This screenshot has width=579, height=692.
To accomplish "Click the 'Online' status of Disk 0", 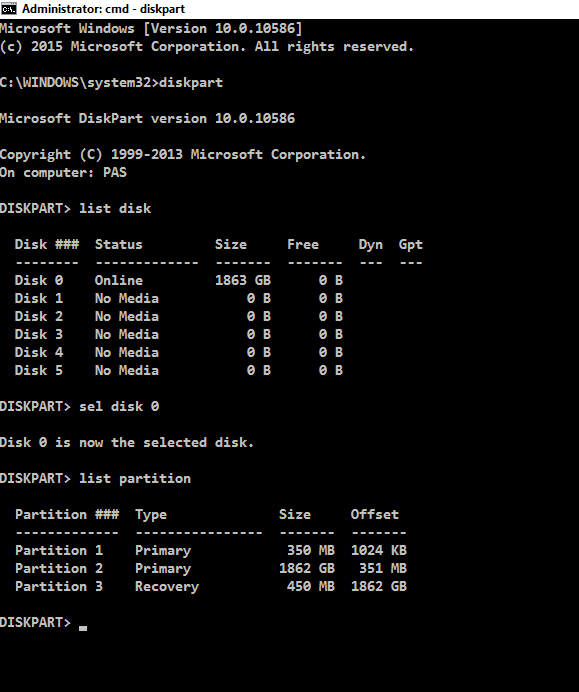I will [119, 281].
